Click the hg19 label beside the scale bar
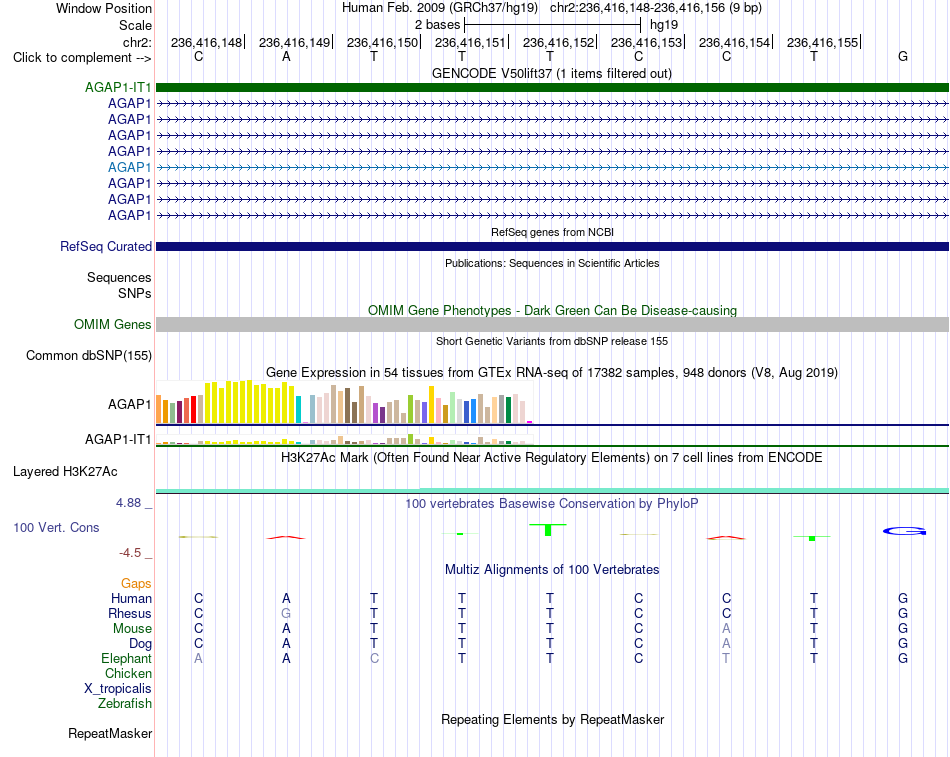950x757 pixels. tap(664, 25)
